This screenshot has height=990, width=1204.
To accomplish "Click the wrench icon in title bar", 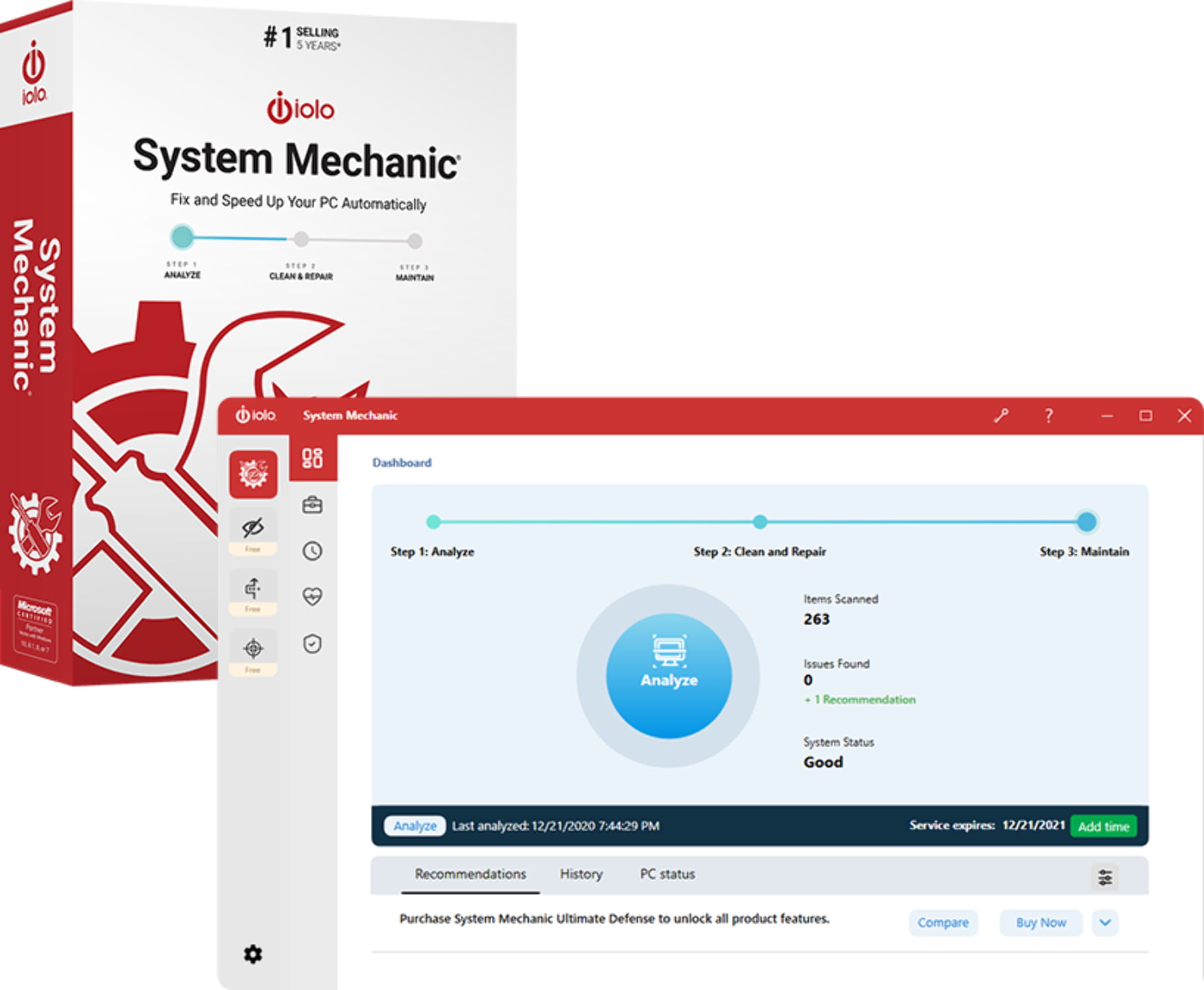I will [x=1001, y=416].
